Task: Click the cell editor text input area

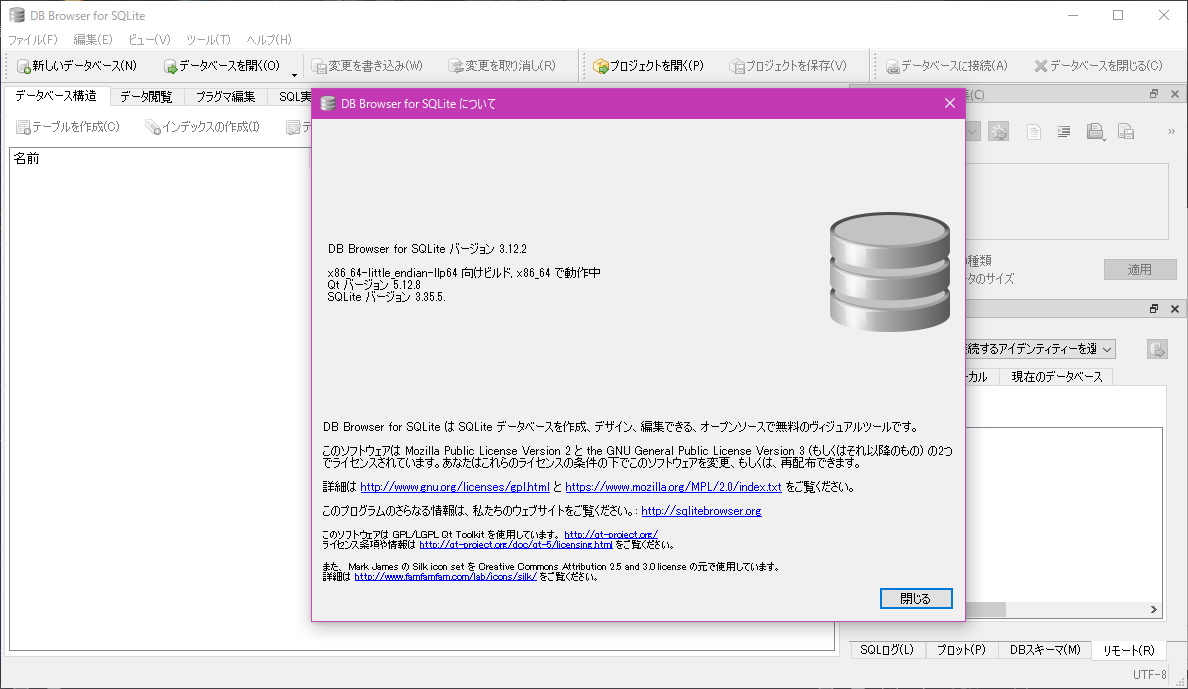Action: [x=1067, y=202]
